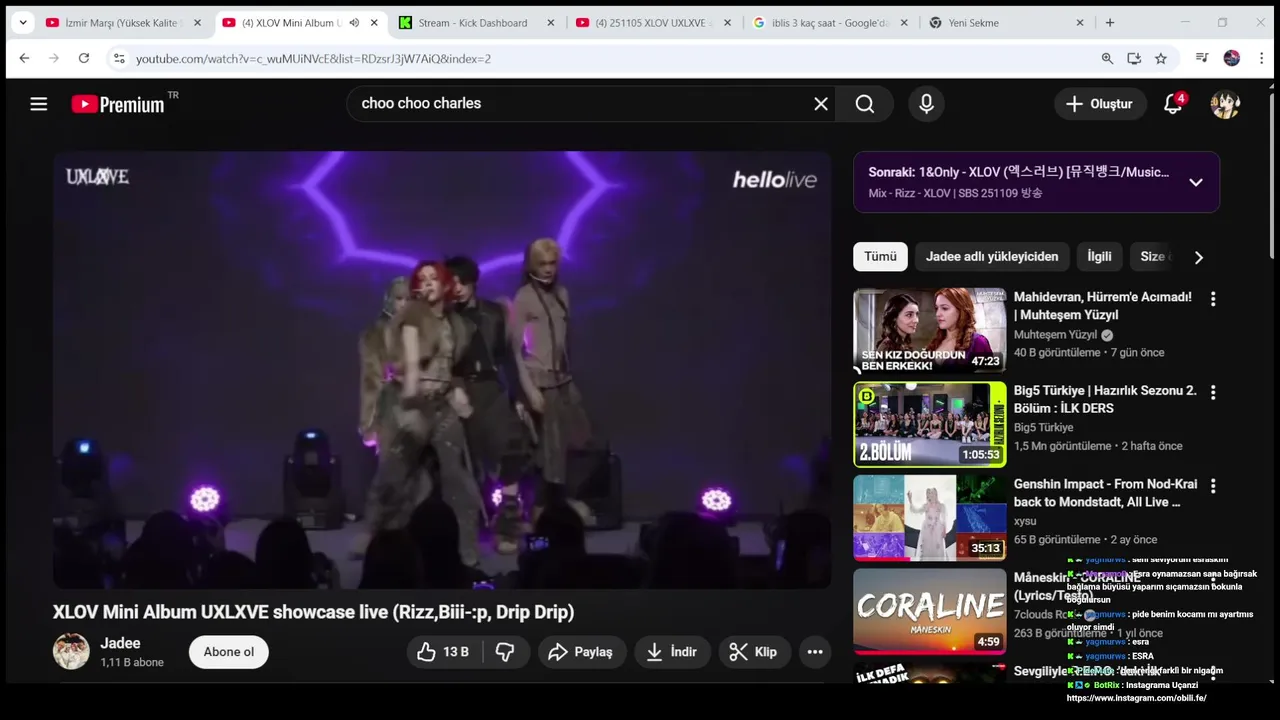The image size is (1280, 720).
Task: Switch to 251105 XLOV UXLXVE tab
Action: click(654, 22)
